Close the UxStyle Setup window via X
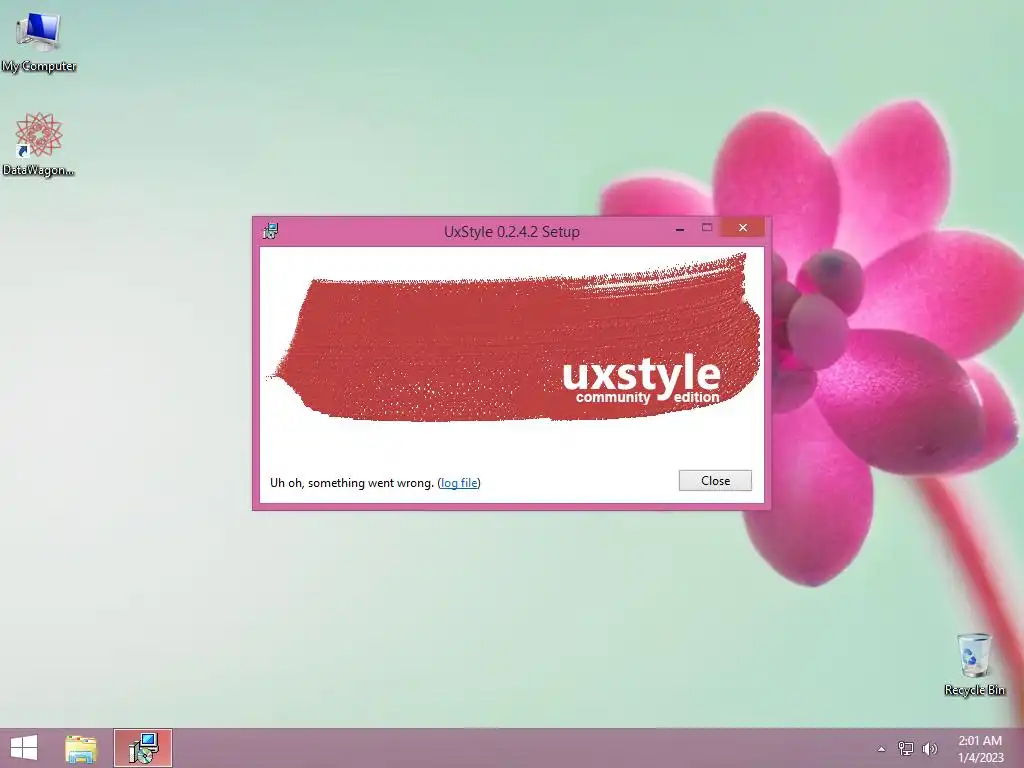 click(743, 227)
